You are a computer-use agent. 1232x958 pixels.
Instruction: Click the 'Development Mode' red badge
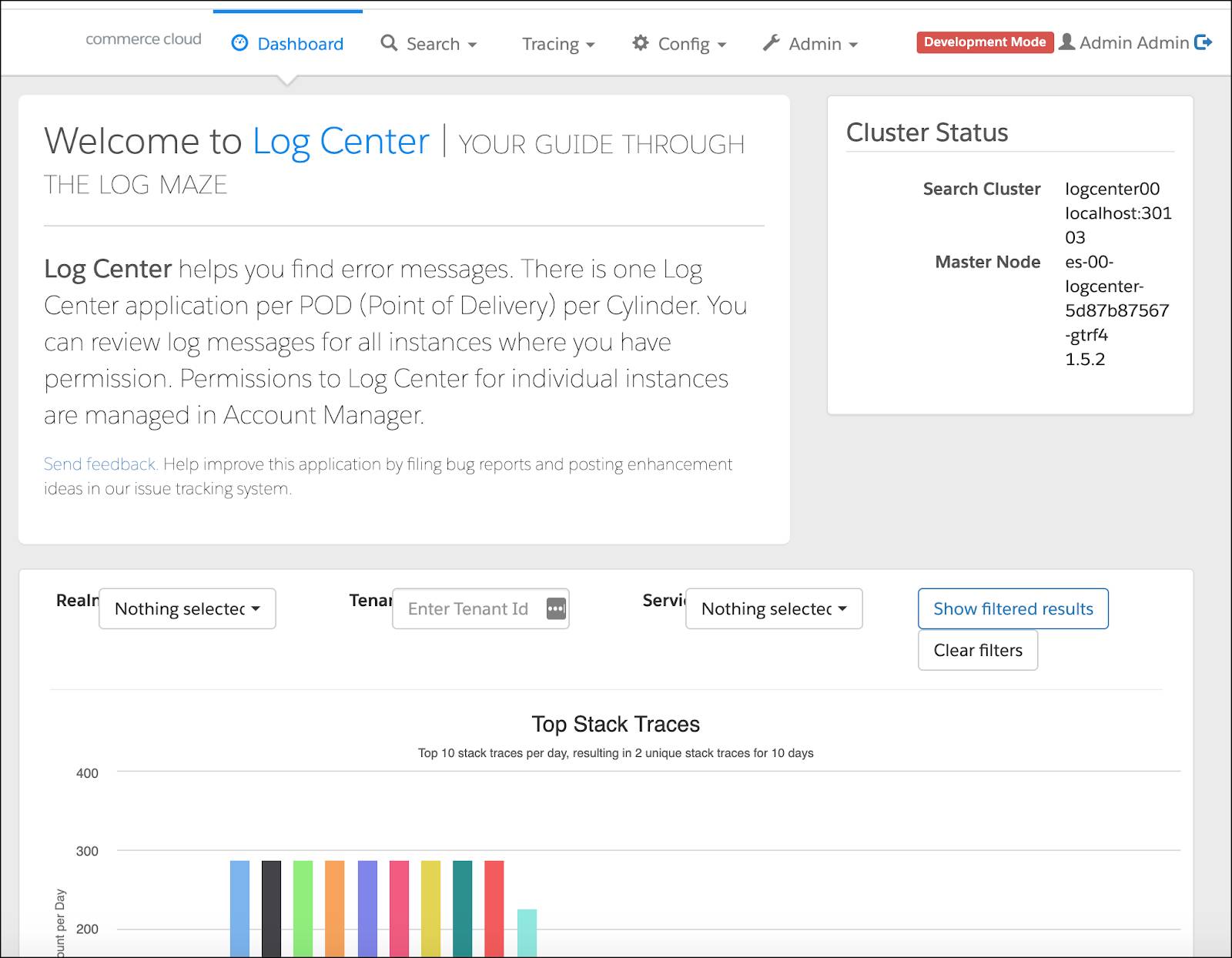point(985,42)
